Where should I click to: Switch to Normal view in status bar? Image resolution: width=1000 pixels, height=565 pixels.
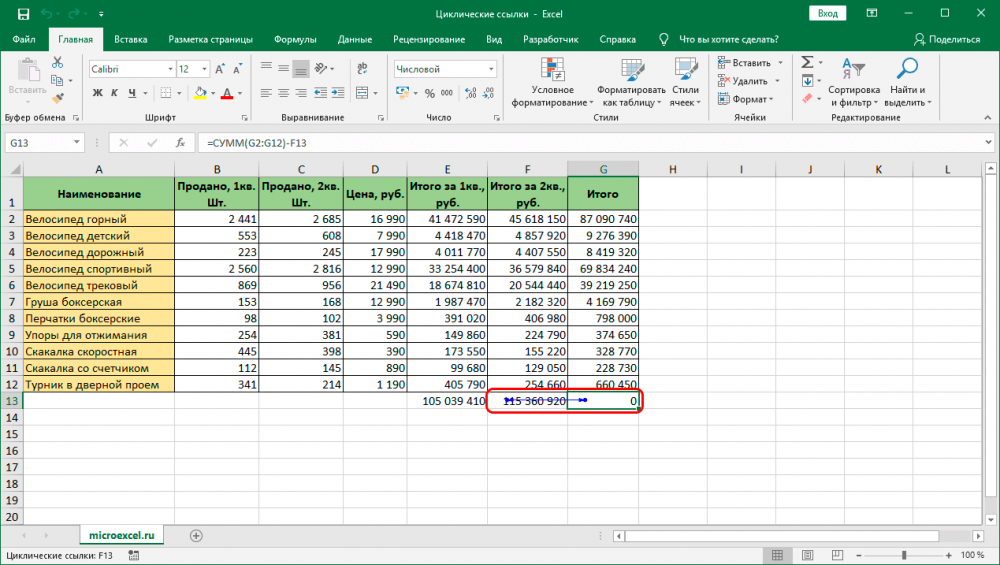tap(777, 555)
